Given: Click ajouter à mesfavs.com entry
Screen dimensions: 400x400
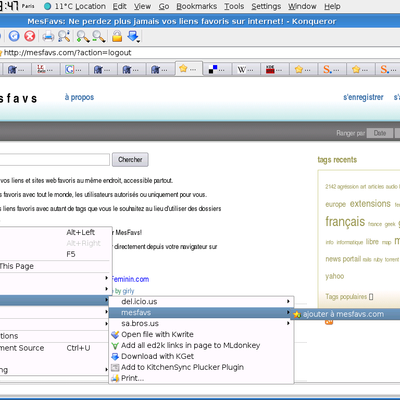Looking at the screenshot, I should [346, 314].
